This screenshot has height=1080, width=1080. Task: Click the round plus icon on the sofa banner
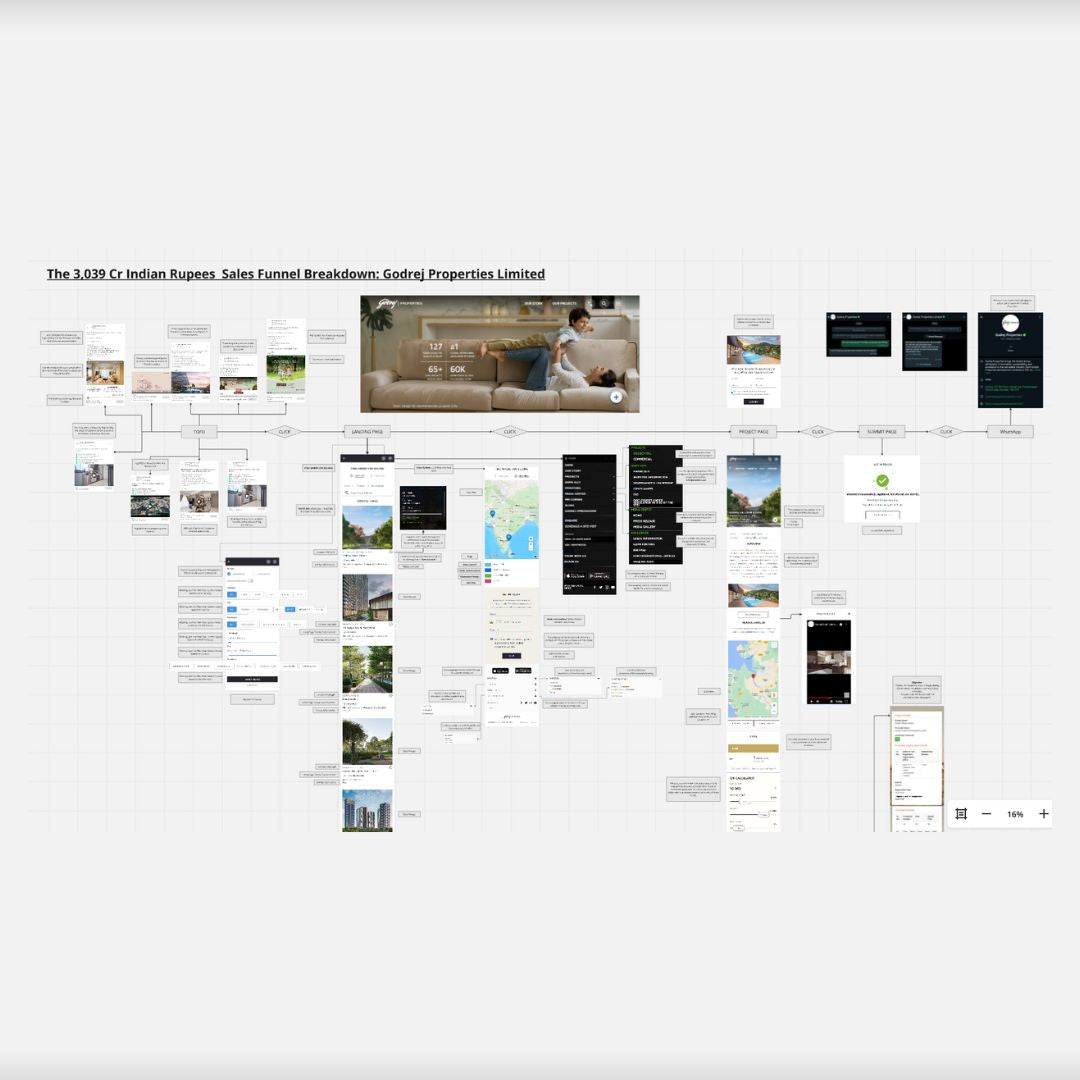[616, 397]
